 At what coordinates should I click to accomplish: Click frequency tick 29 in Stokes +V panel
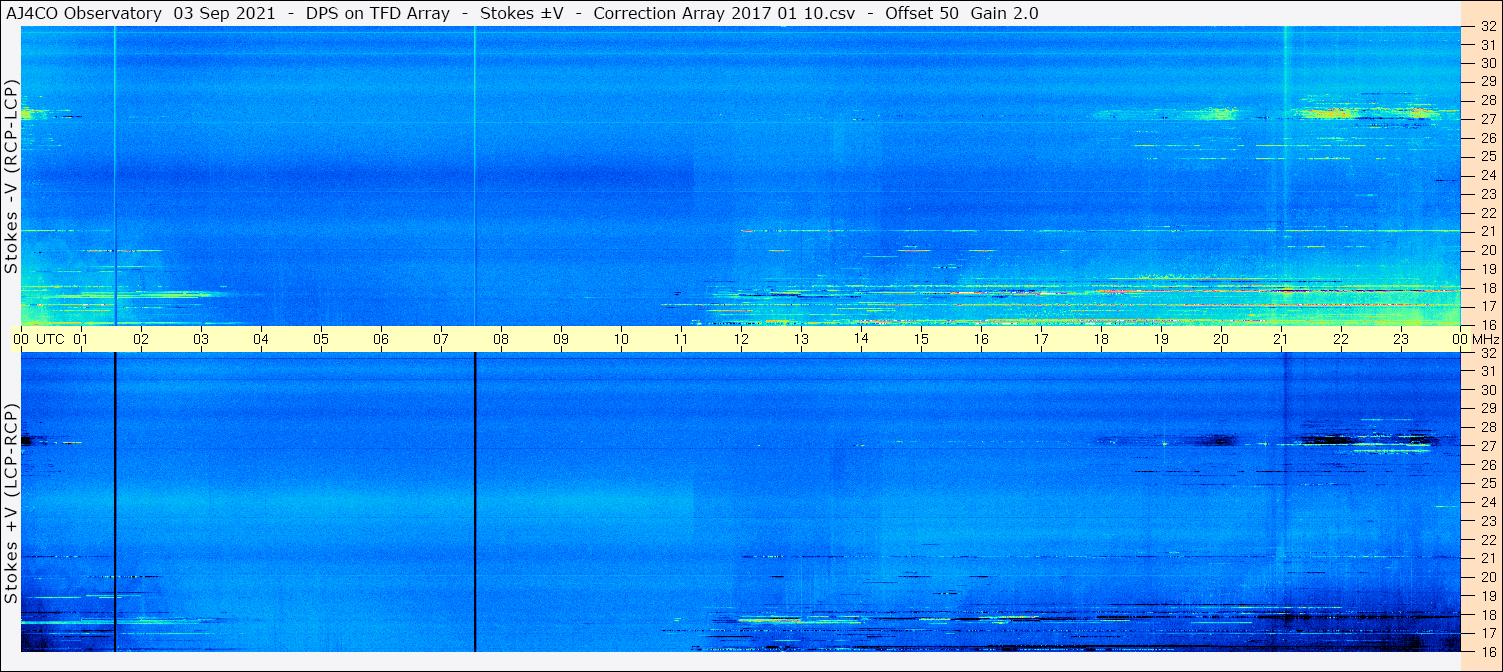click(x=1487, y=409)
